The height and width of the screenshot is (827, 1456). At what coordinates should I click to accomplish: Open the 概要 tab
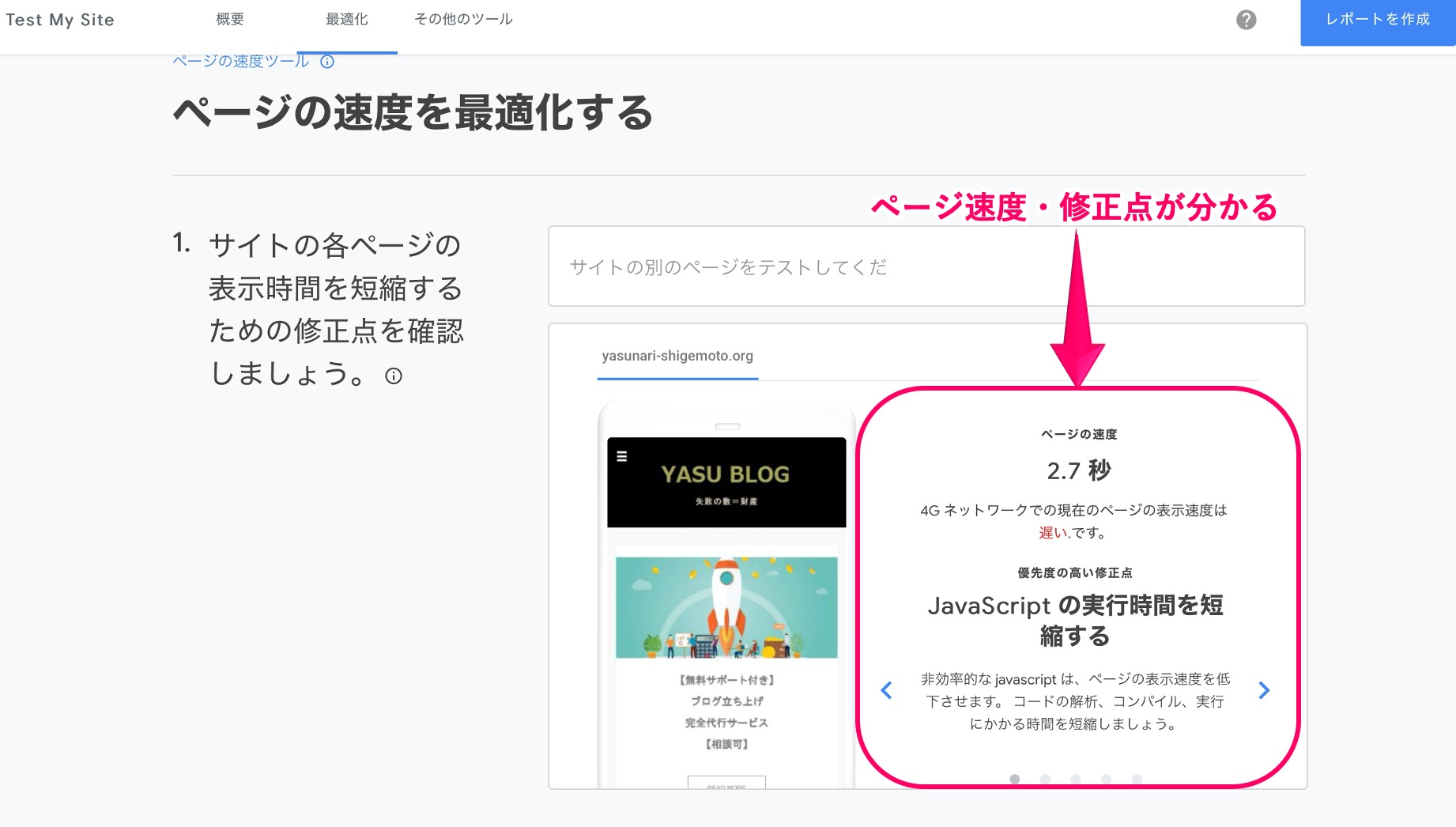click(230, 19)
